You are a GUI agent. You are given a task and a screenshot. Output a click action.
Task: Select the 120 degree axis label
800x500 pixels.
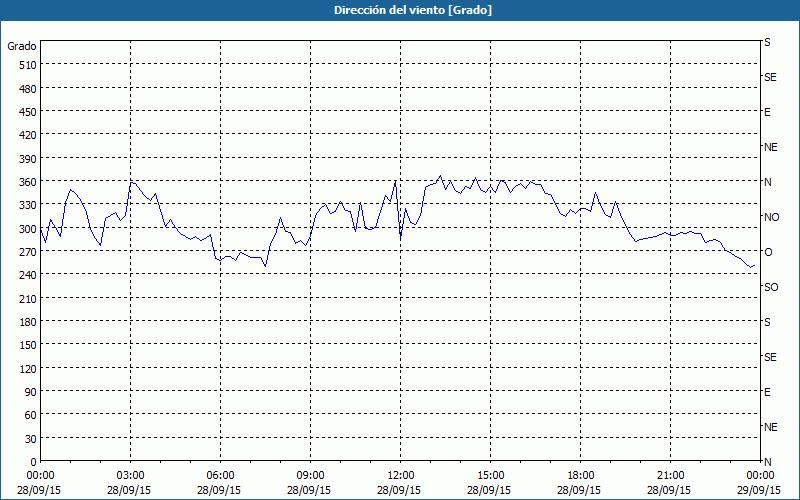tap(28, 369)
